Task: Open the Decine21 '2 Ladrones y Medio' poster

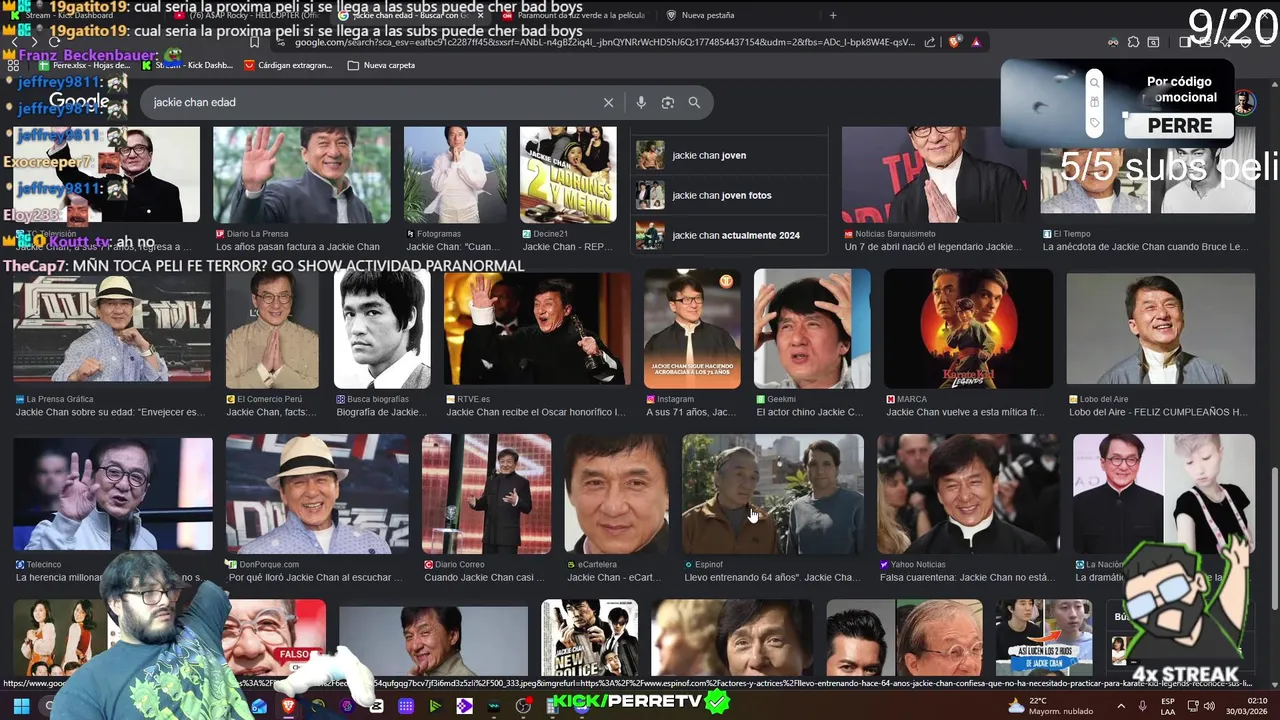Action: 568,174
